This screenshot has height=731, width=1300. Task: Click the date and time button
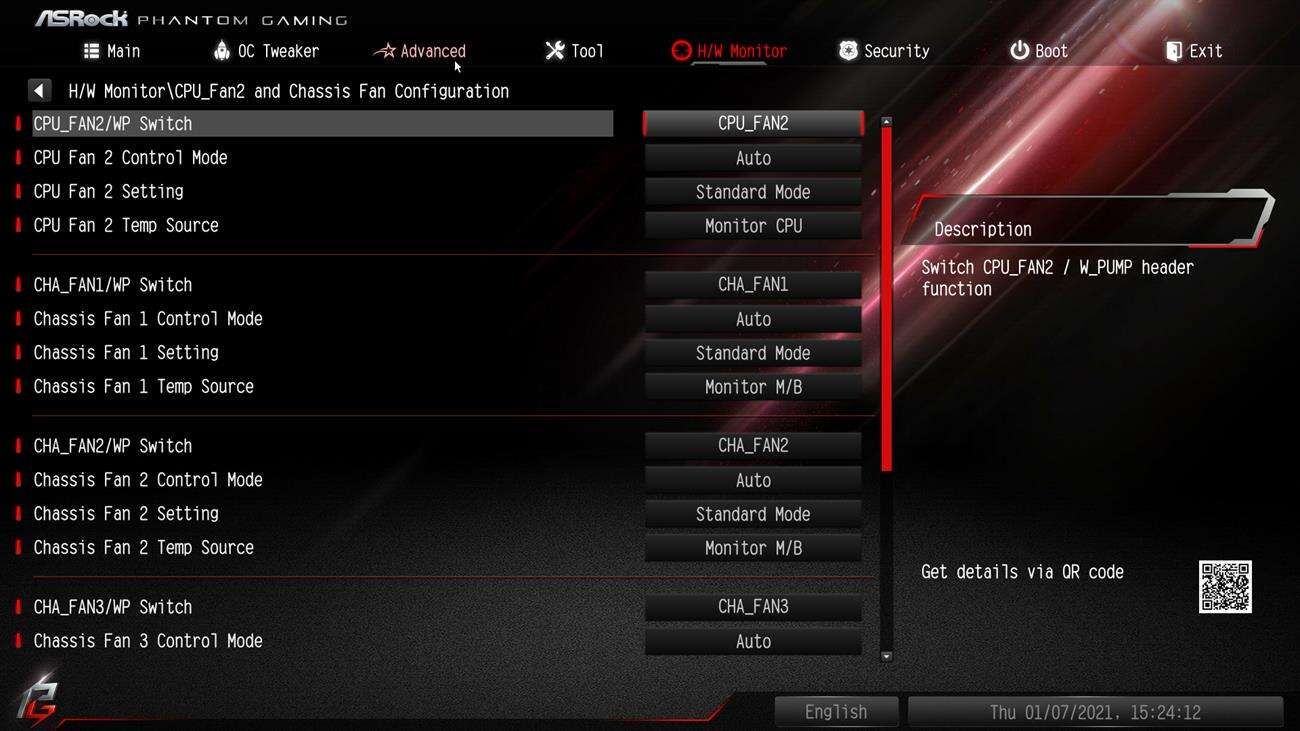point(1095,712)
